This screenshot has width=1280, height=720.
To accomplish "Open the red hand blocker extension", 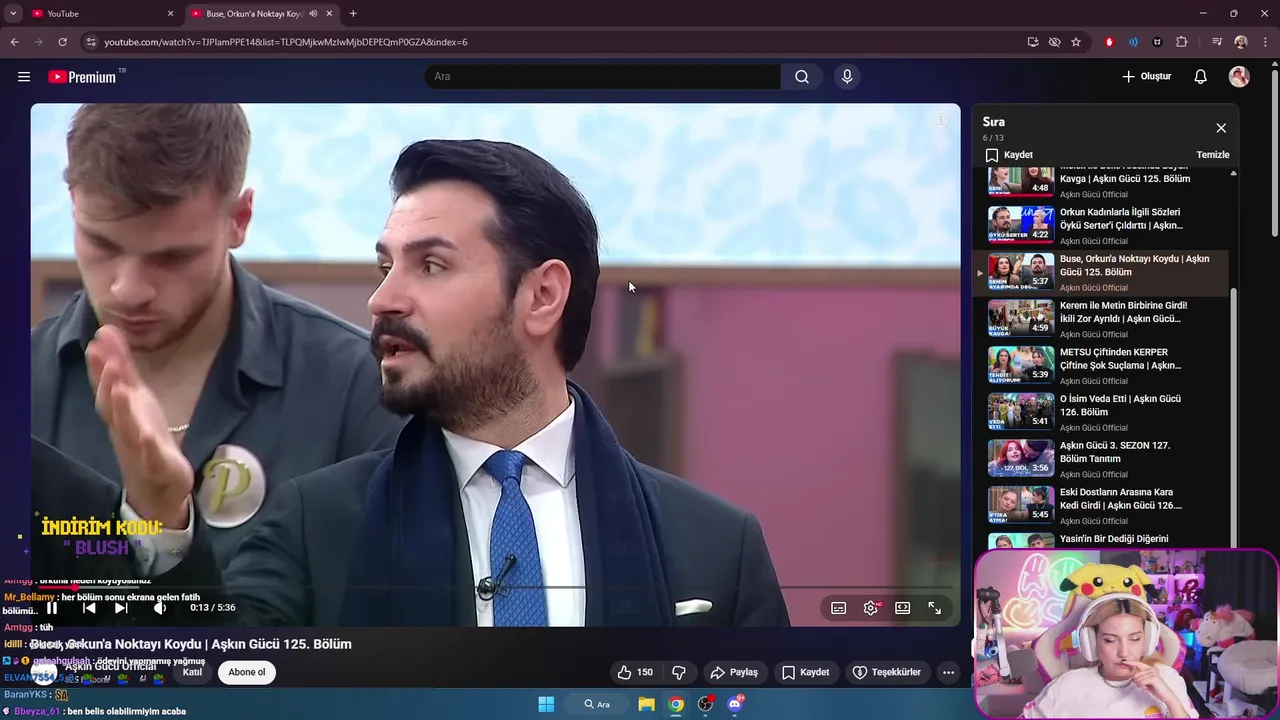I will (x=1109, y=42).
